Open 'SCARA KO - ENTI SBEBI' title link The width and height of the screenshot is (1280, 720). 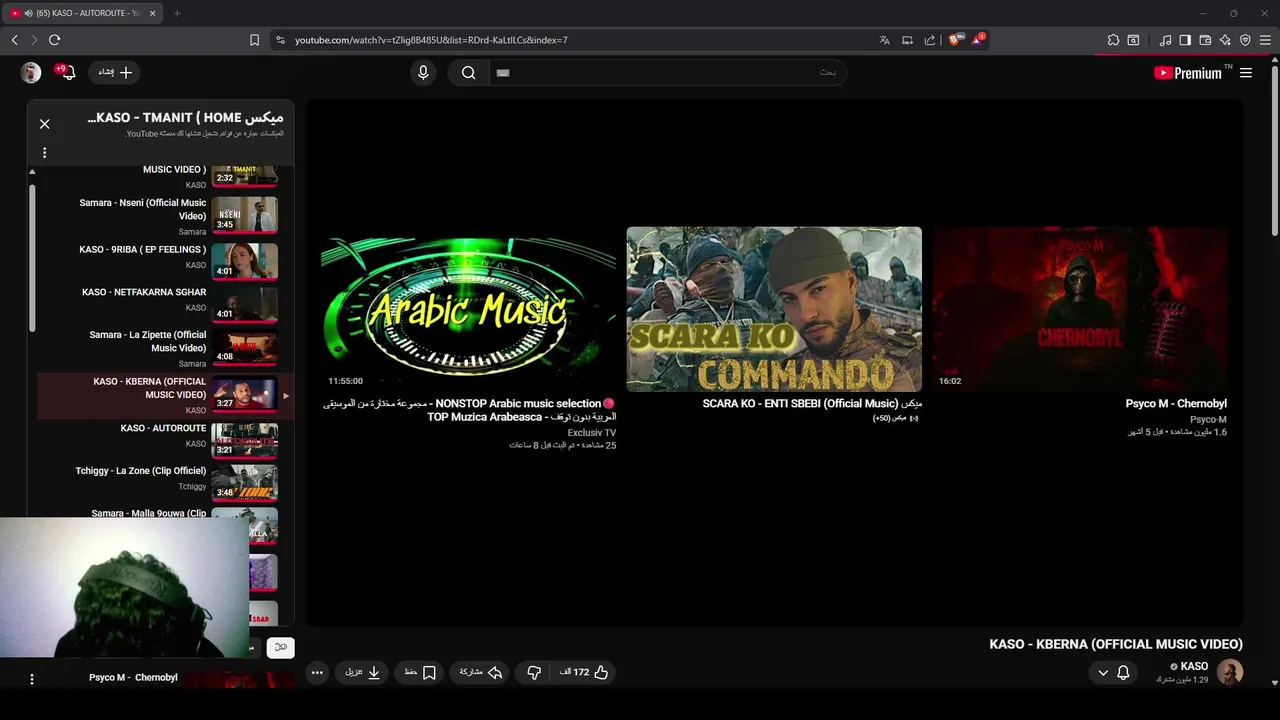tap(812, 404)
